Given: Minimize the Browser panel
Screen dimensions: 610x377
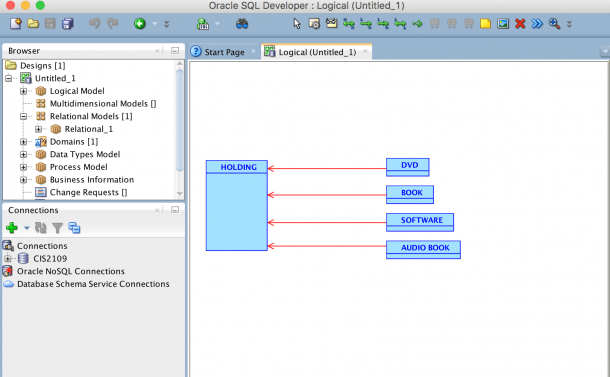Looking at the screenshot, I should 175,51.
